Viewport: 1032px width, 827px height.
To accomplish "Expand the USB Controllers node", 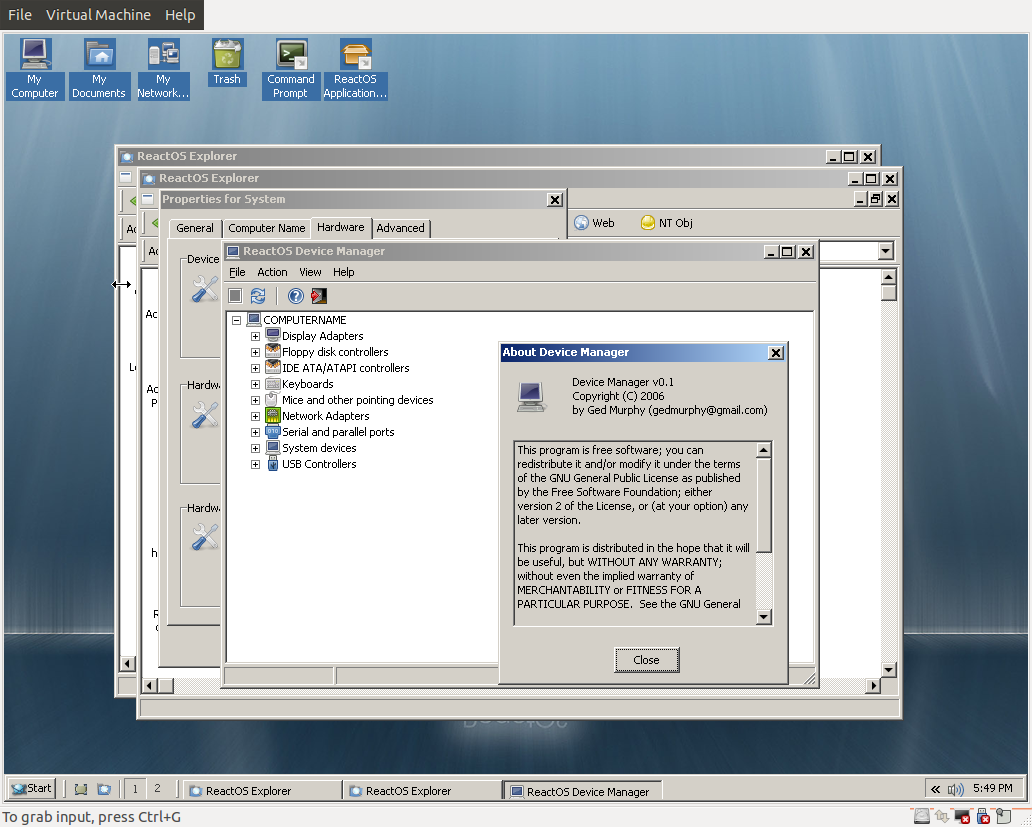I will 255,463.
